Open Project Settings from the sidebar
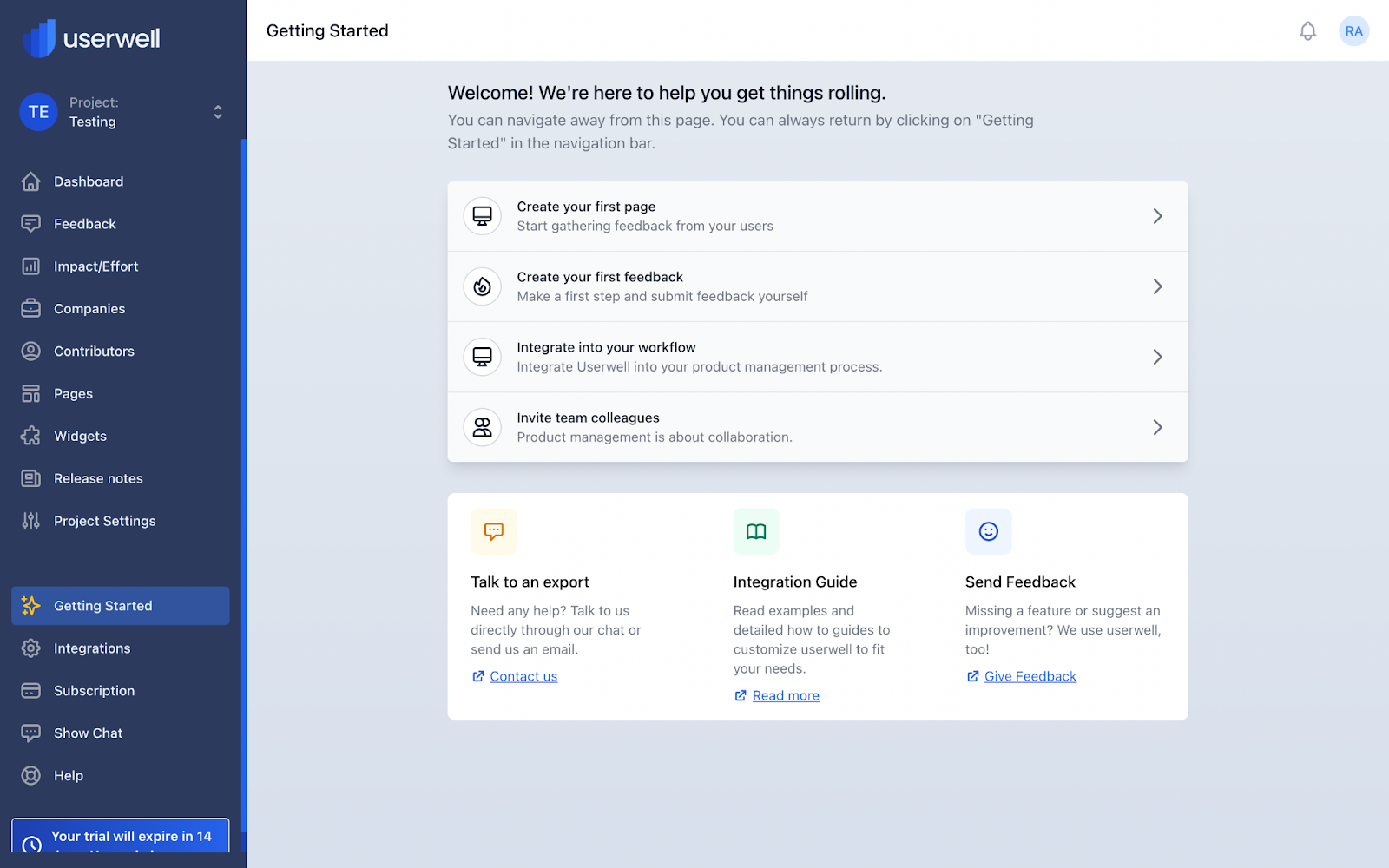 (104, 521)
